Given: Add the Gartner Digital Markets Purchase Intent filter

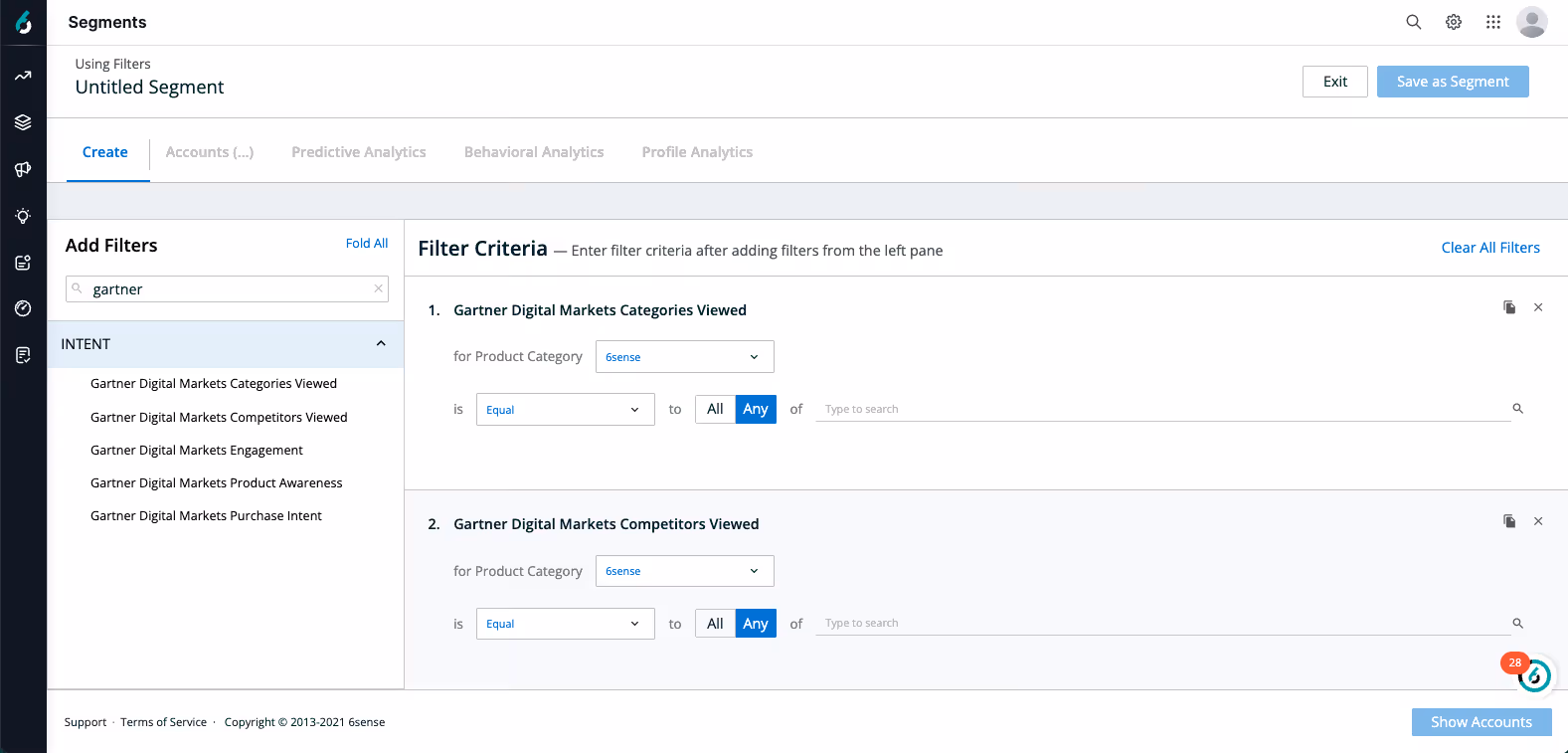Looking at the screenshot, I should (x=206, y=516).
